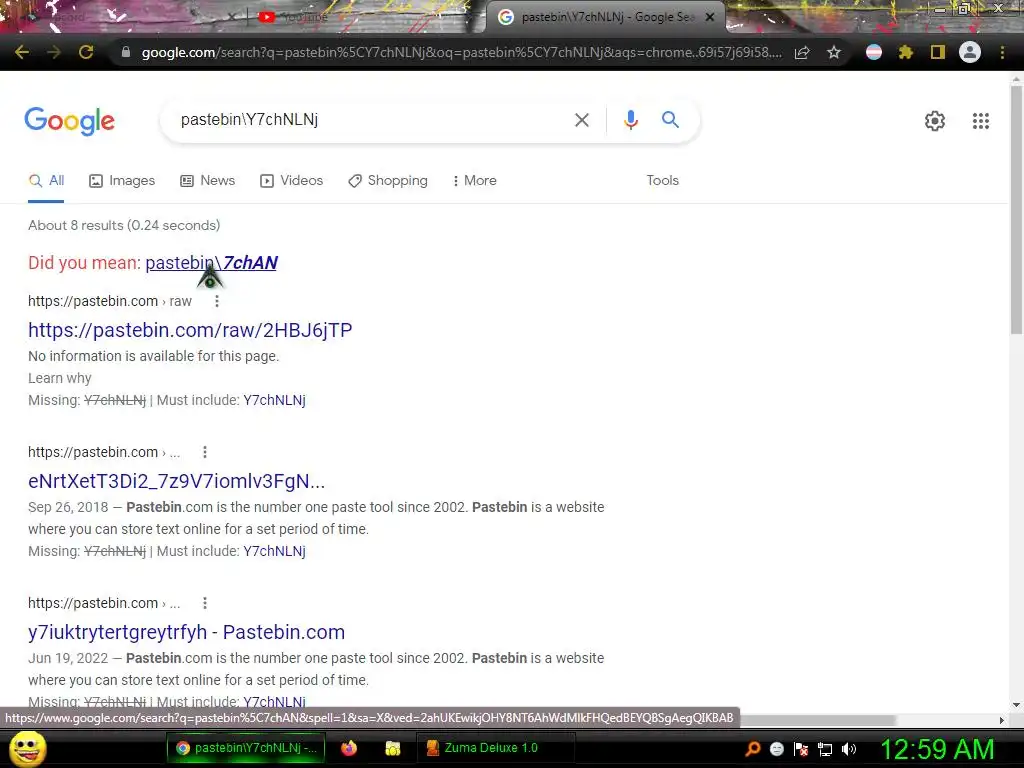Open the striped circle browser extension

click(874, 52)
